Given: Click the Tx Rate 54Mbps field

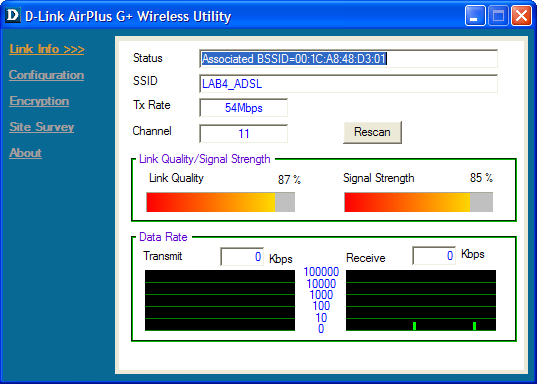Looking at the screenshot, I should tap(243, 108).
